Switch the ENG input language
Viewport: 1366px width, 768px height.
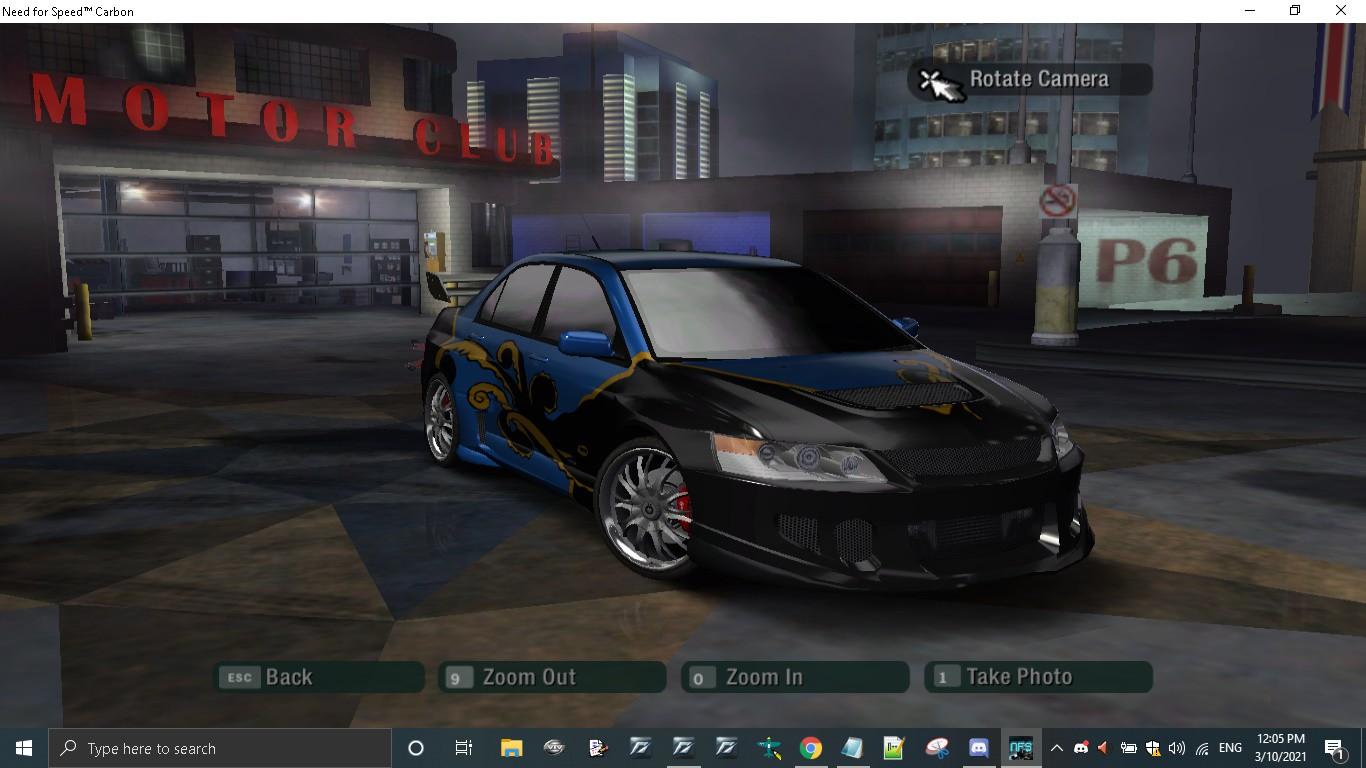click(x=1230, y=748)
